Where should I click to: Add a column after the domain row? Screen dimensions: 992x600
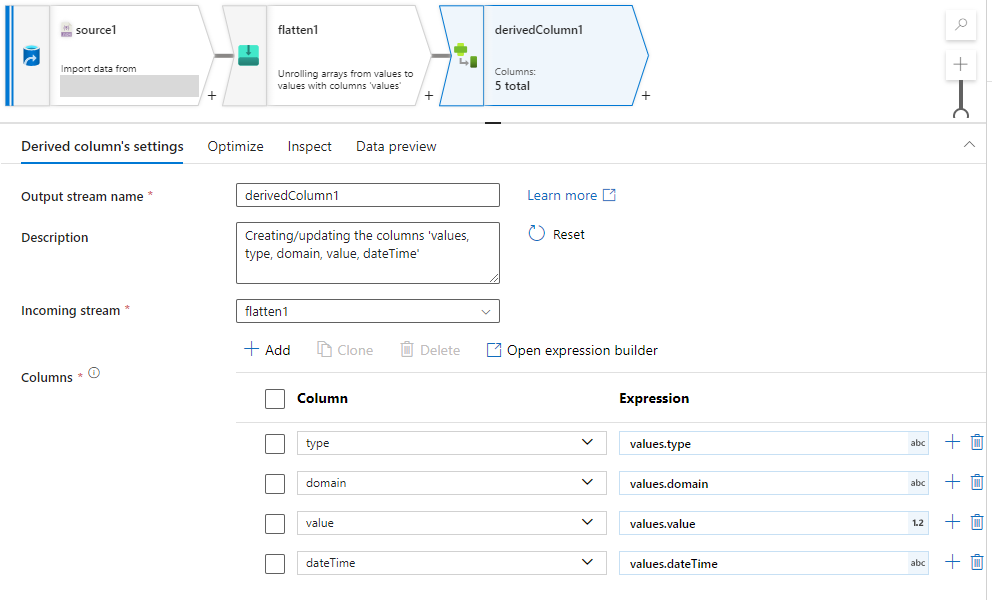coord(952,483)
